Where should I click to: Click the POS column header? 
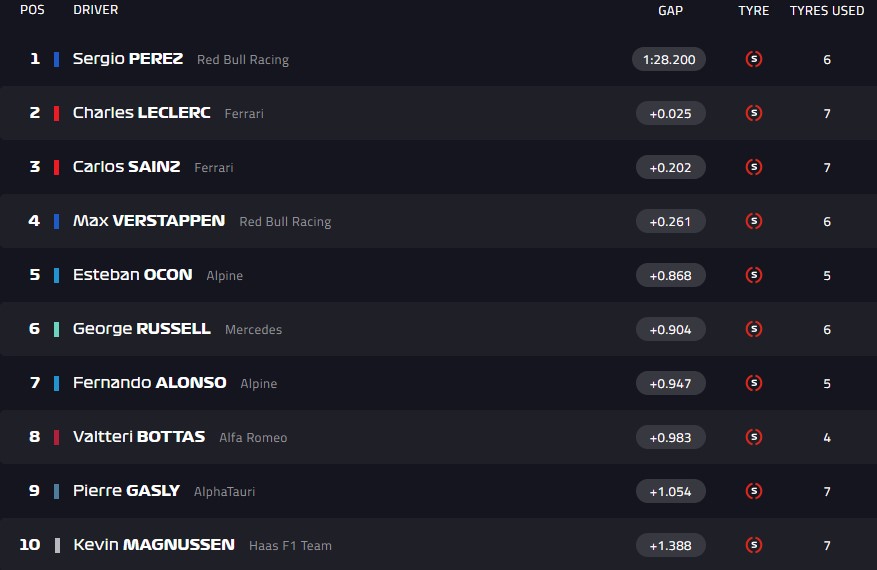pos(32,10)
